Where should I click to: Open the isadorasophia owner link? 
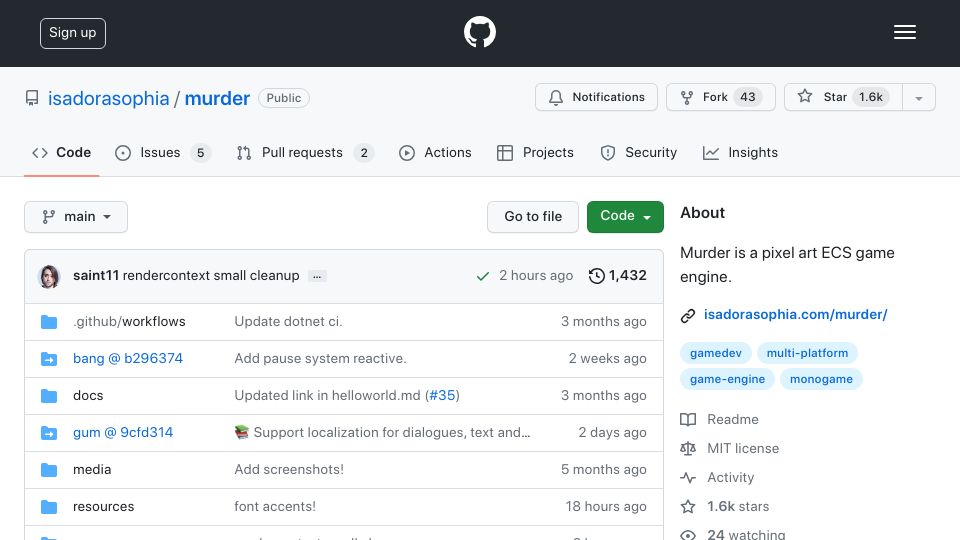(108, 98)
